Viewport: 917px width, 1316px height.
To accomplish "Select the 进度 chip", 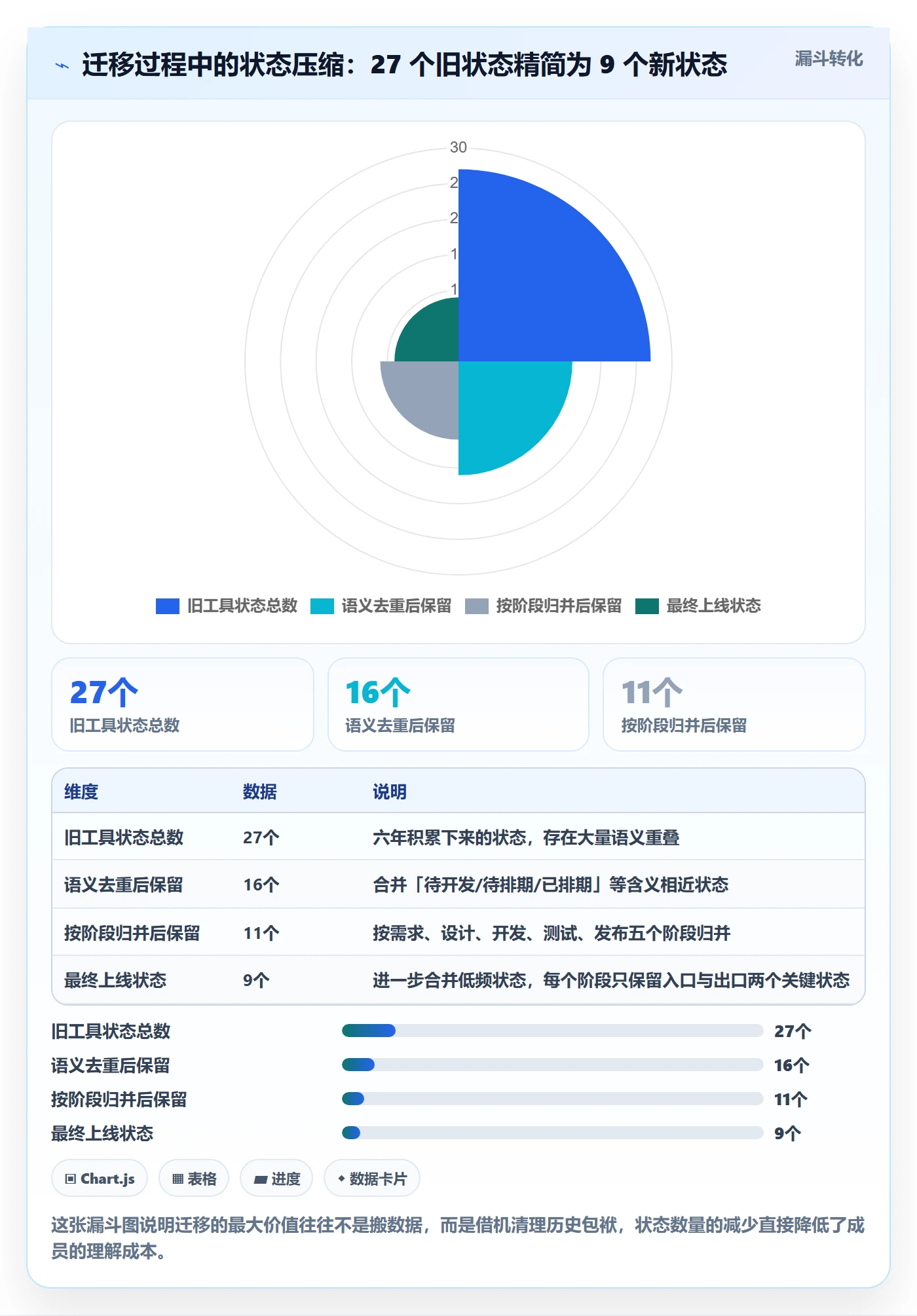I will tap(276, 1179).
